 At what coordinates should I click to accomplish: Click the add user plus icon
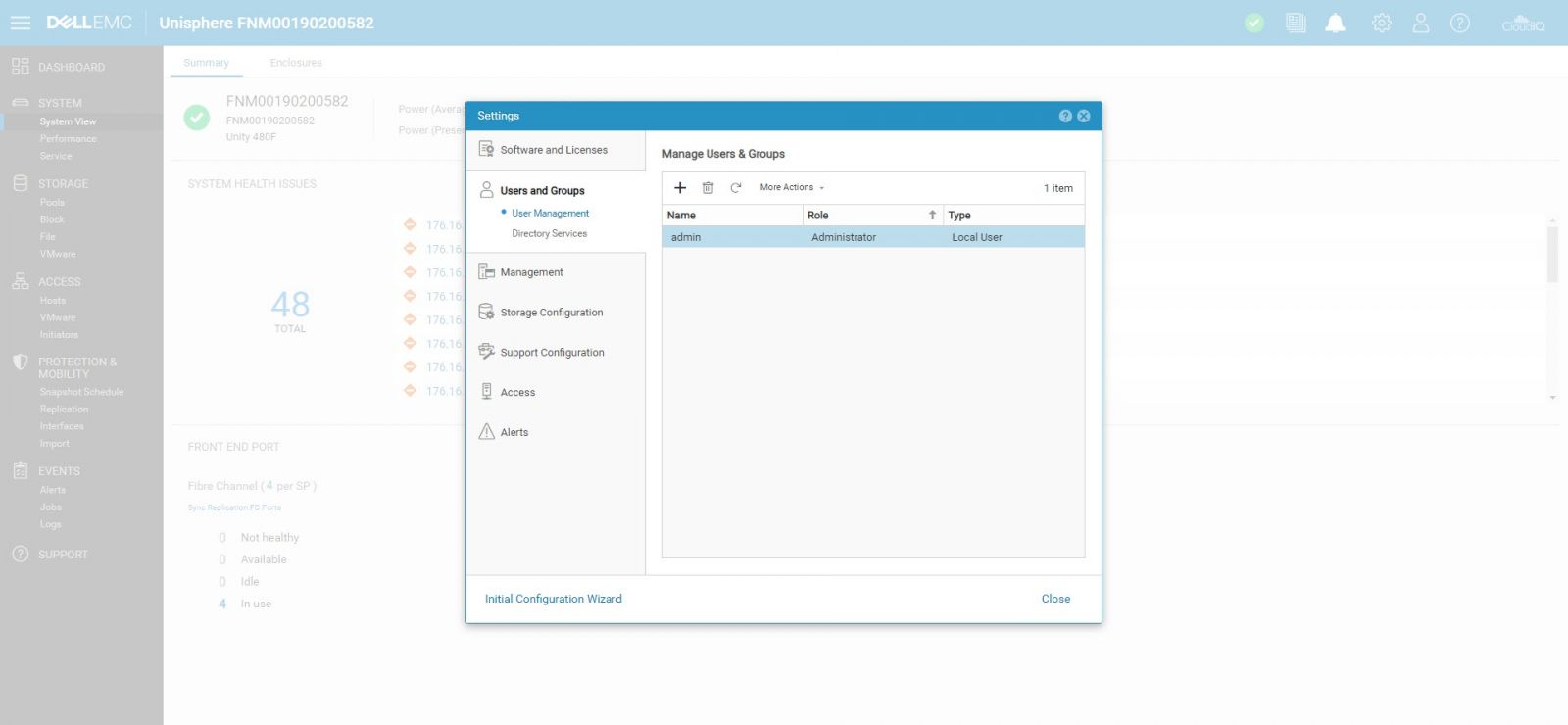[680, 188]
